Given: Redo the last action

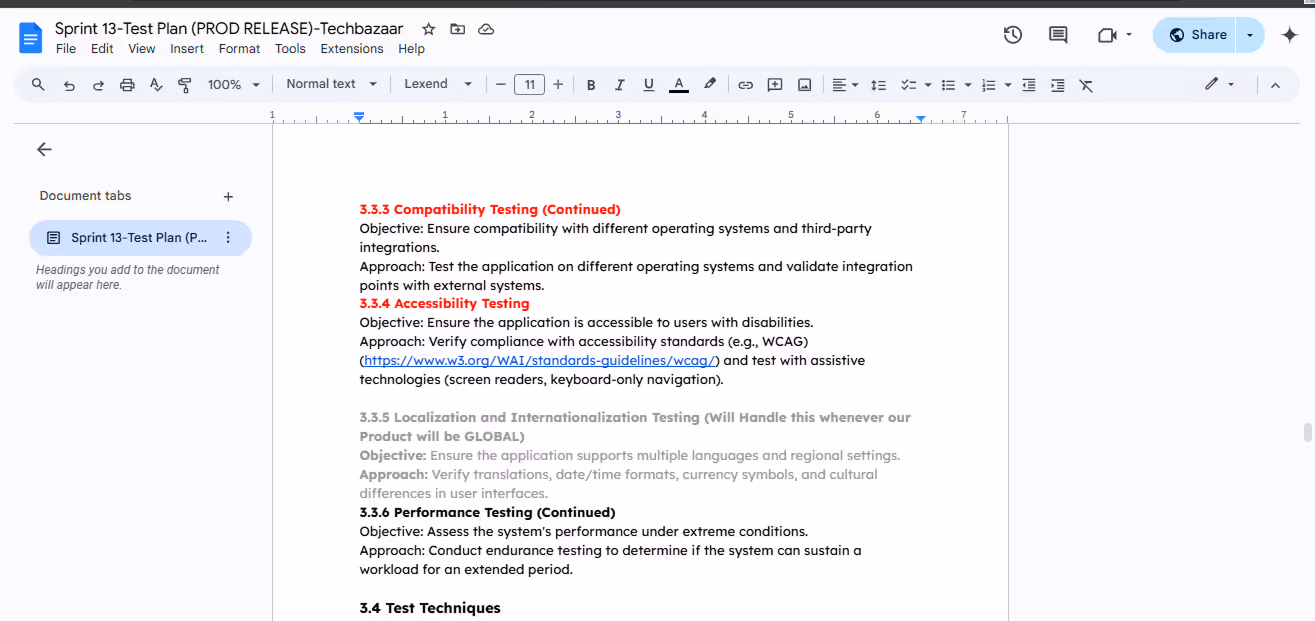Looking at the screenshot, I should click(98, 85).
